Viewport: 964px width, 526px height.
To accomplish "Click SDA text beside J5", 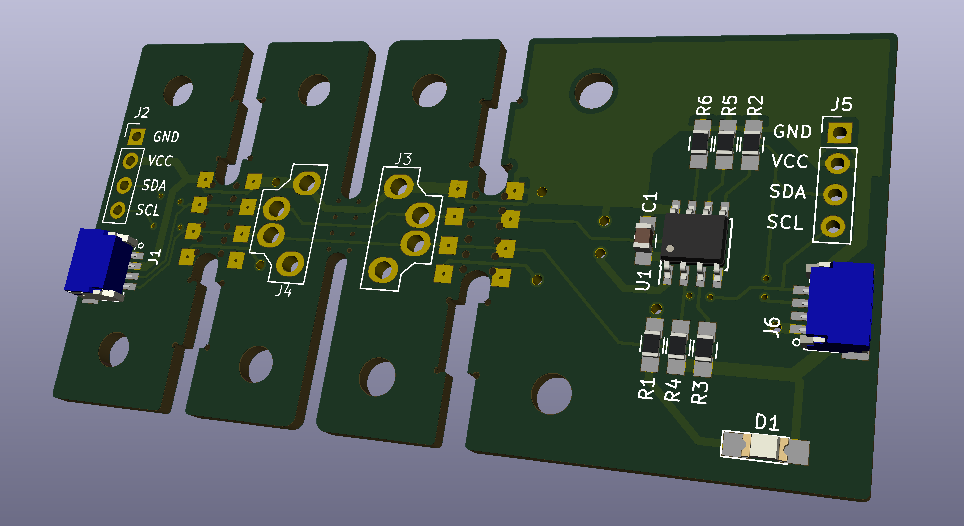I will click(x=787, y=192).
